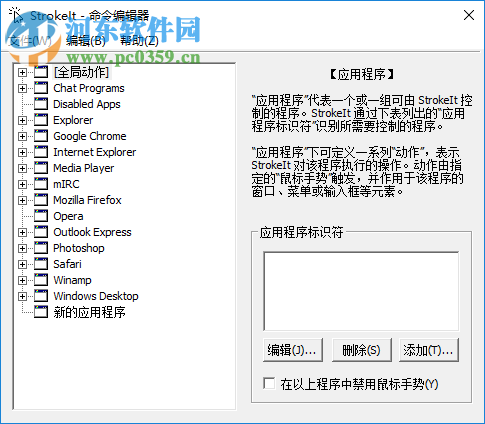This screenshot has height=424, width=485.
Task: Select Windows Desktop in the tree
Action: click(x=96, y=296)
